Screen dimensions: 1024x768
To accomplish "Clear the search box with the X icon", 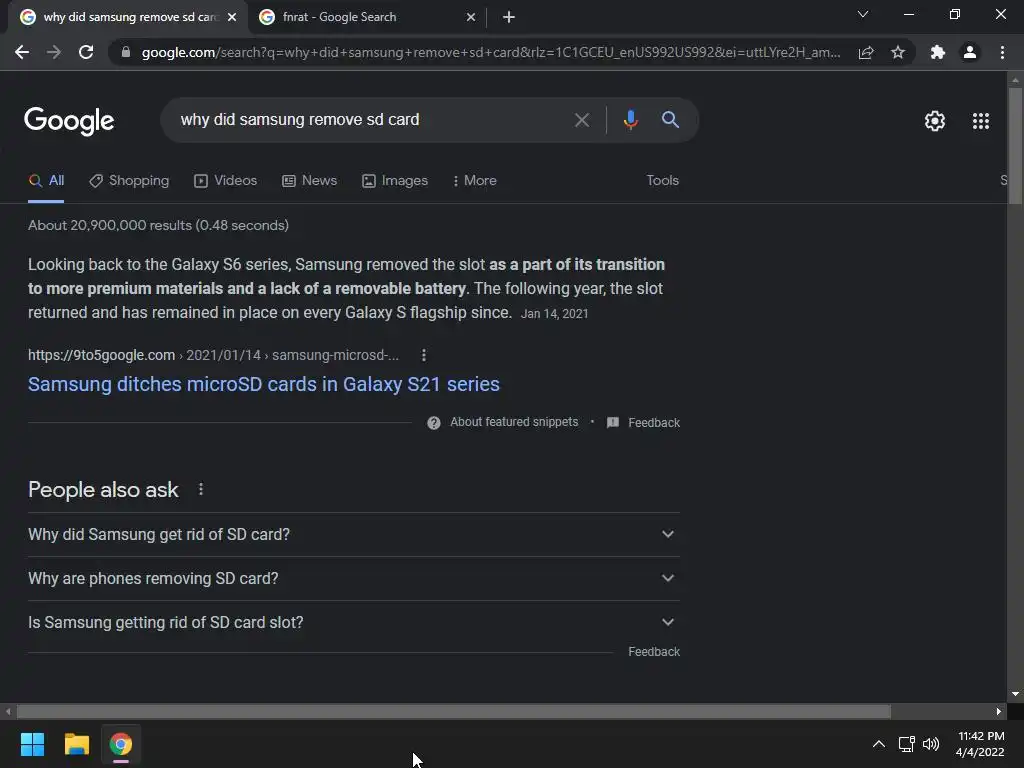I will (581, 120).
